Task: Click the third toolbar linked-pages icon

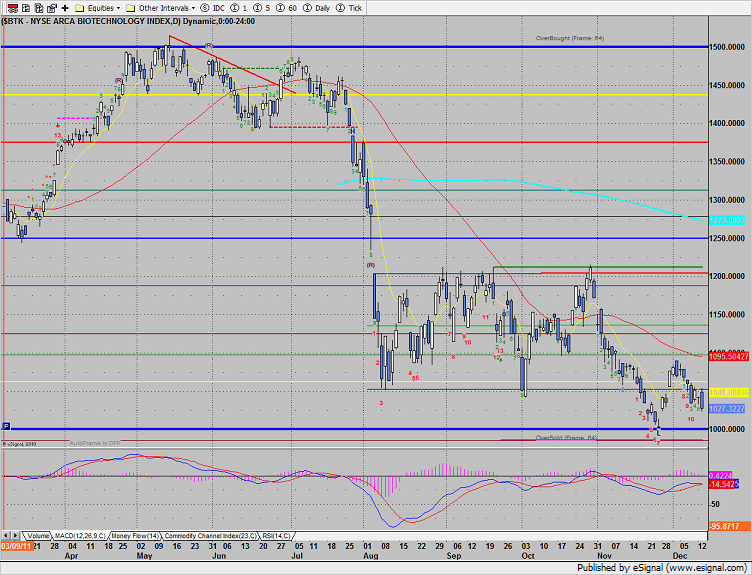Action: tap(39, 8)
